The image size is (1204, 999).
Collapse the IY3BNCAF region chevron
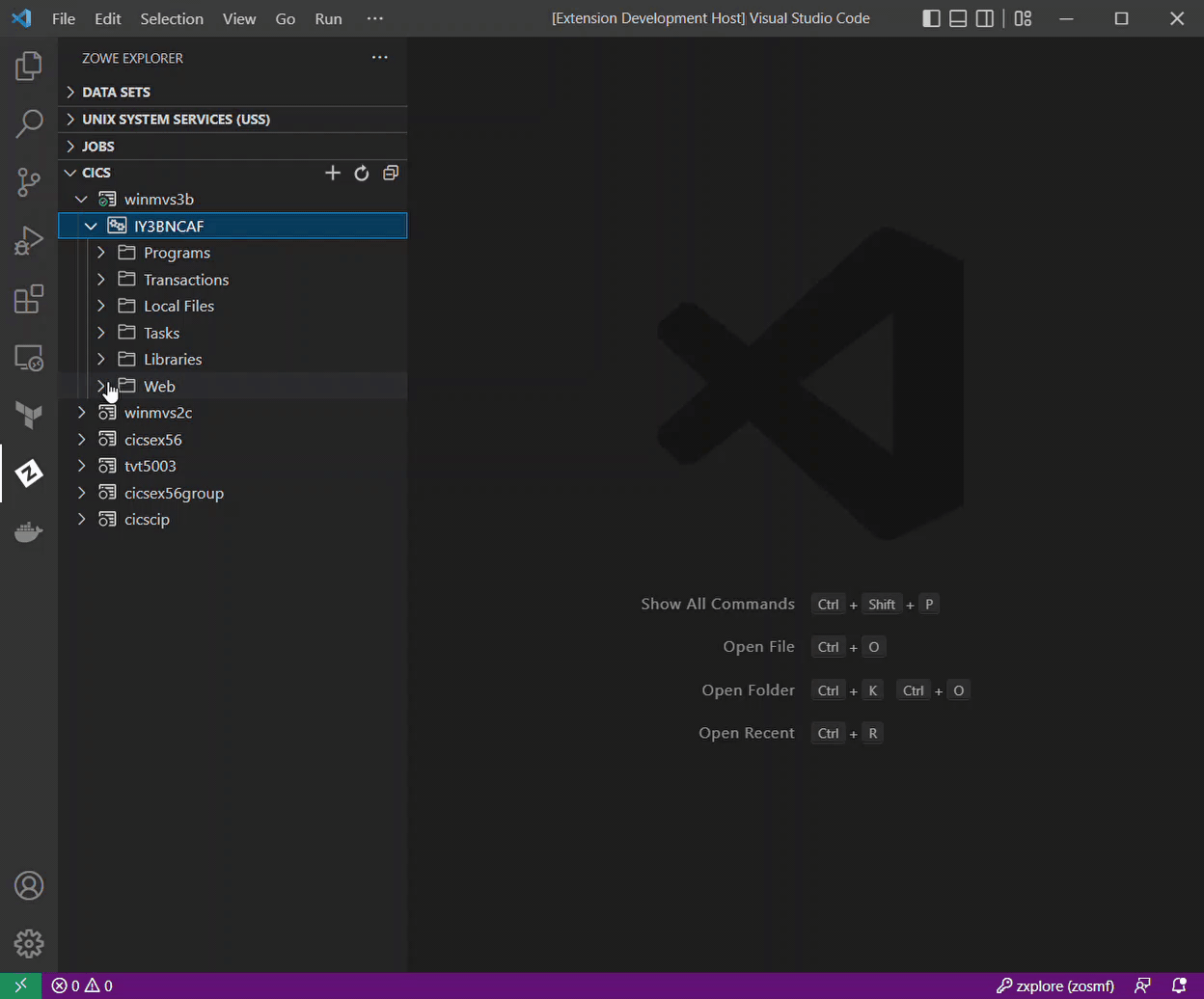point(92,226)
